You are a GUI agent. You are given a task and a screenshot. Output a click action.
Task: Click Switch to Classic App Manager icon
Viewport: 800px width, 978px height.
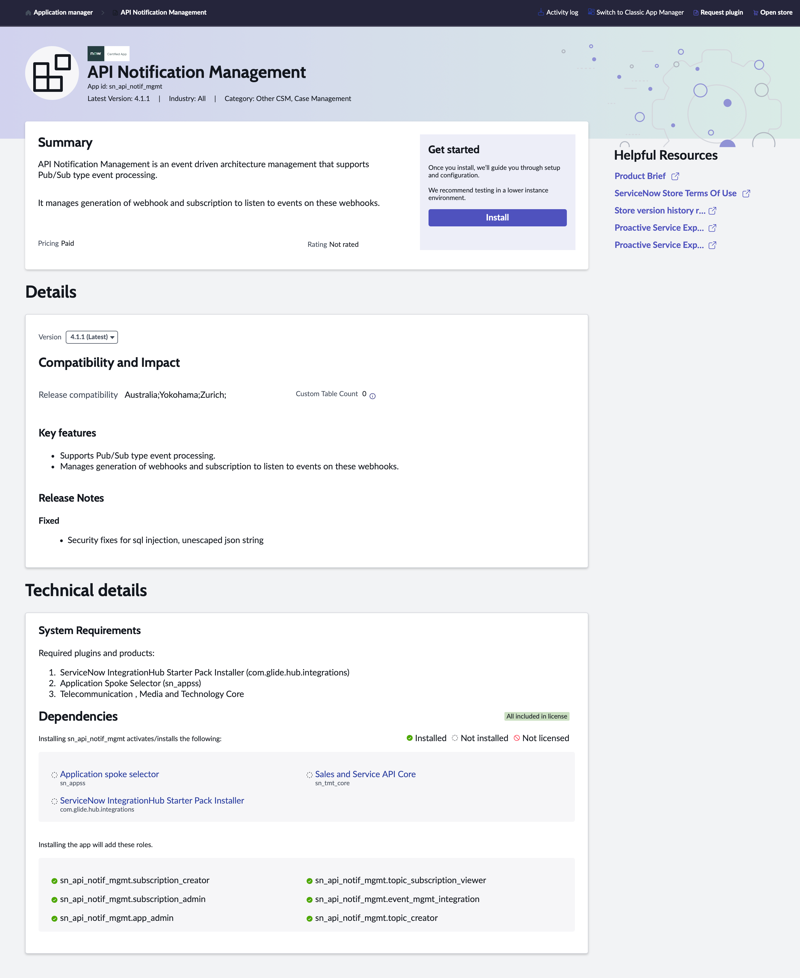coord(590,12)
